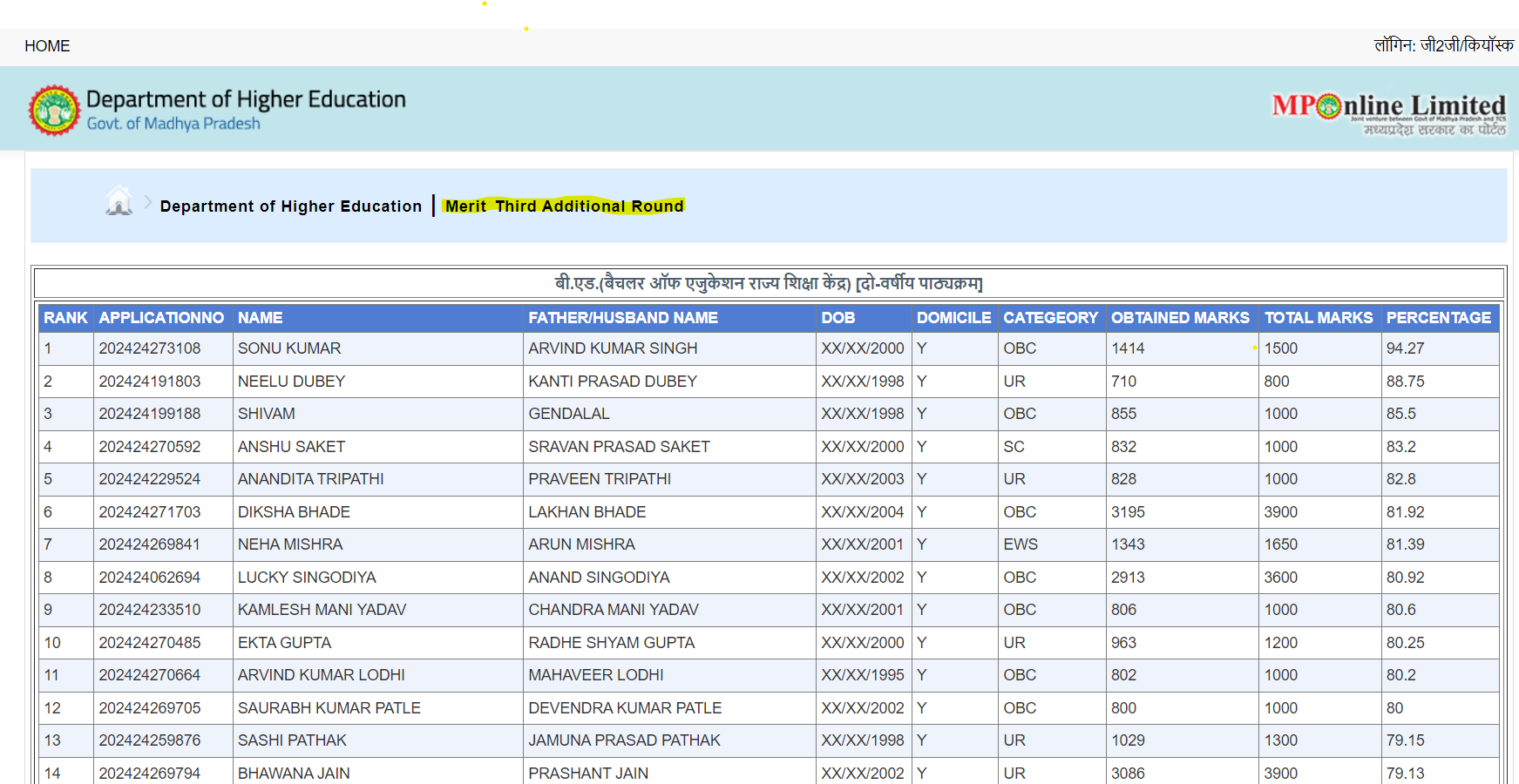Click obtained marks 1029
This screenshot has height=784, width=1519.
[1128, 740]
